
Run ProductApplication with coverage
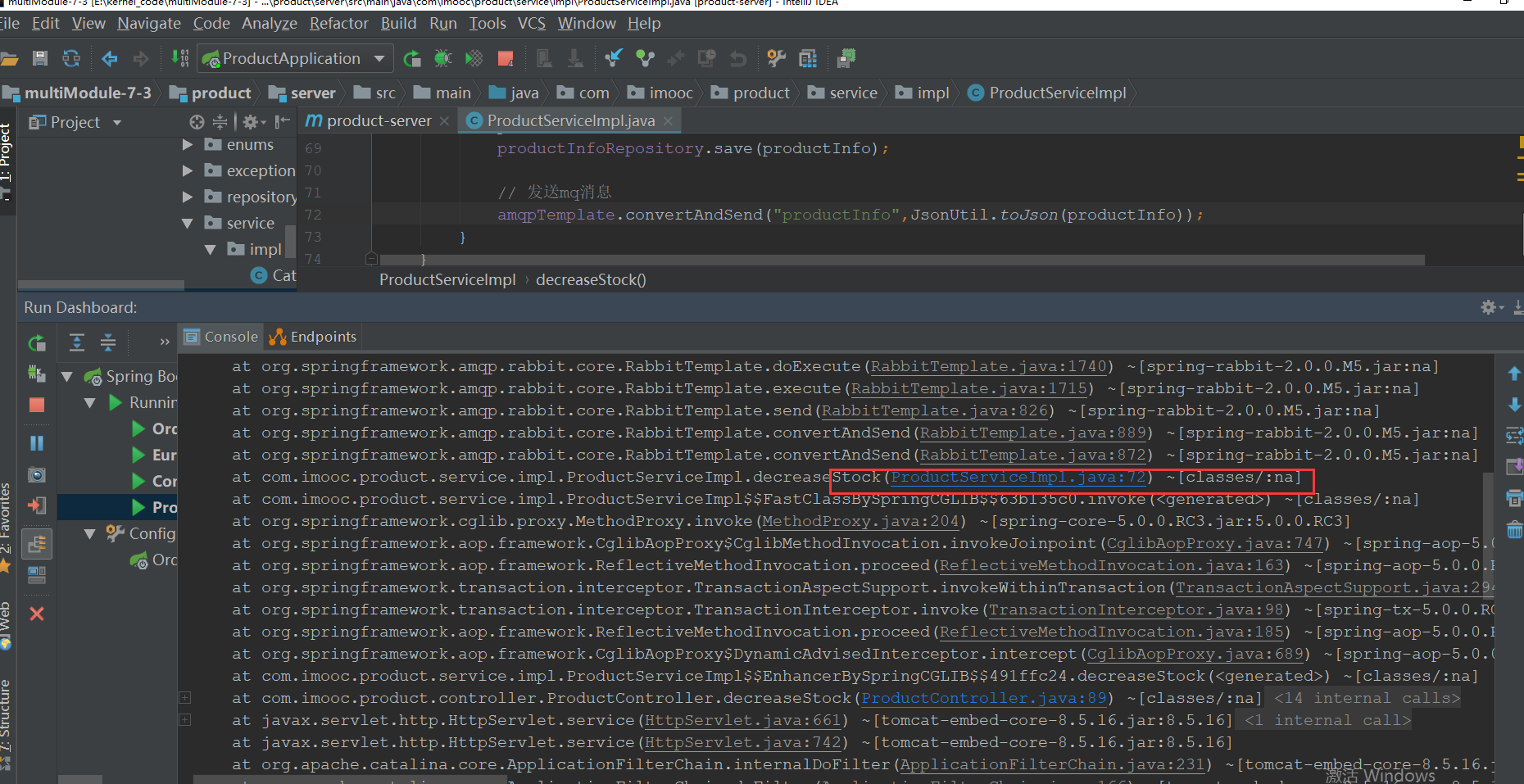click(x=474, y=58)
